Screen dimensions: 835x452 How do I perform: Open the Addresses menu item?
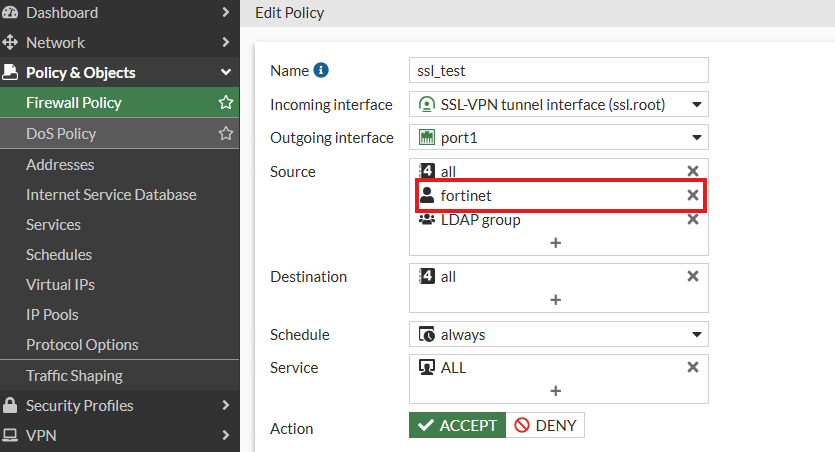click(60, 164)
